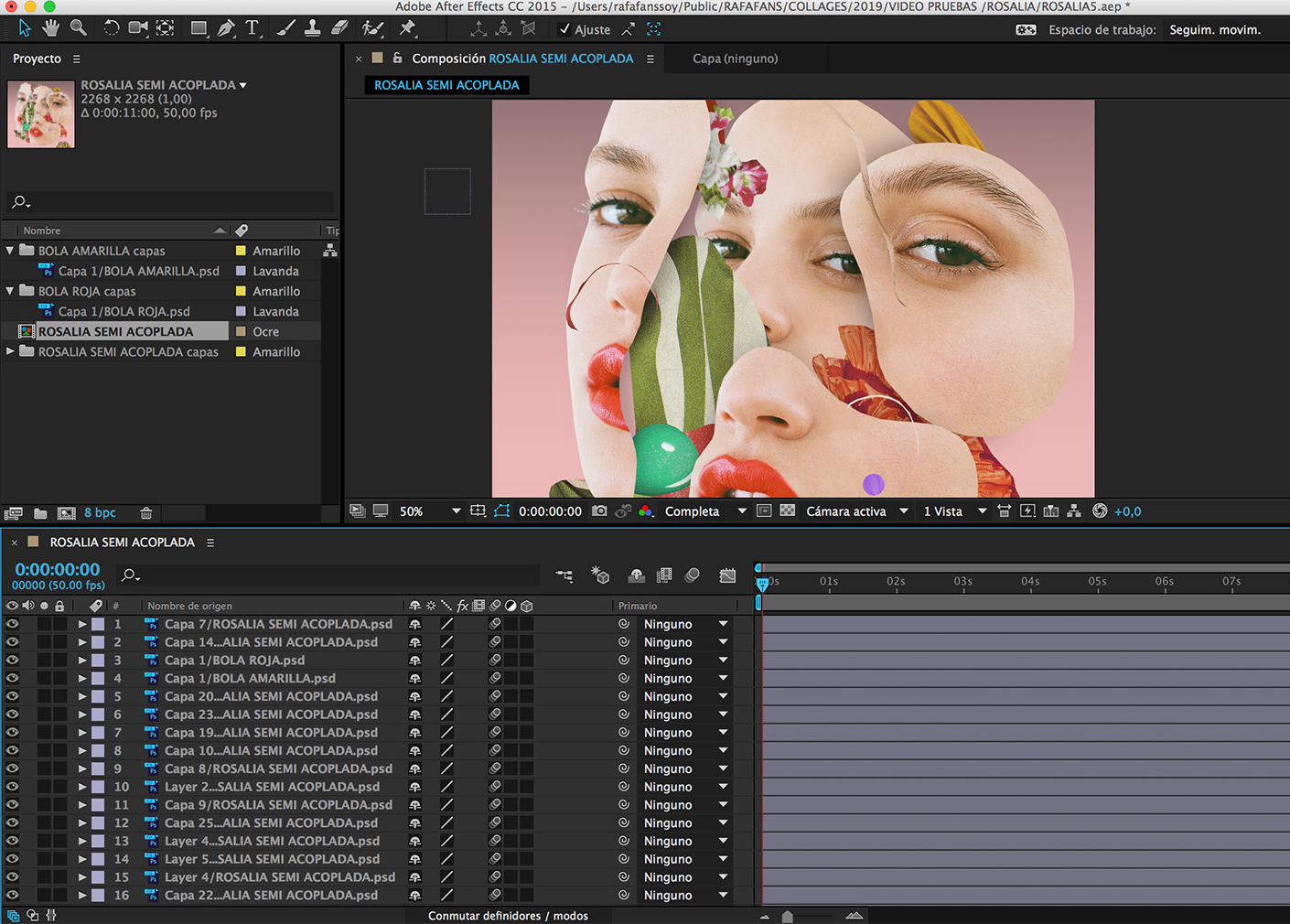Open the Graph Editor icon in timeline
1290x924 pixels.
click(727, 575)
